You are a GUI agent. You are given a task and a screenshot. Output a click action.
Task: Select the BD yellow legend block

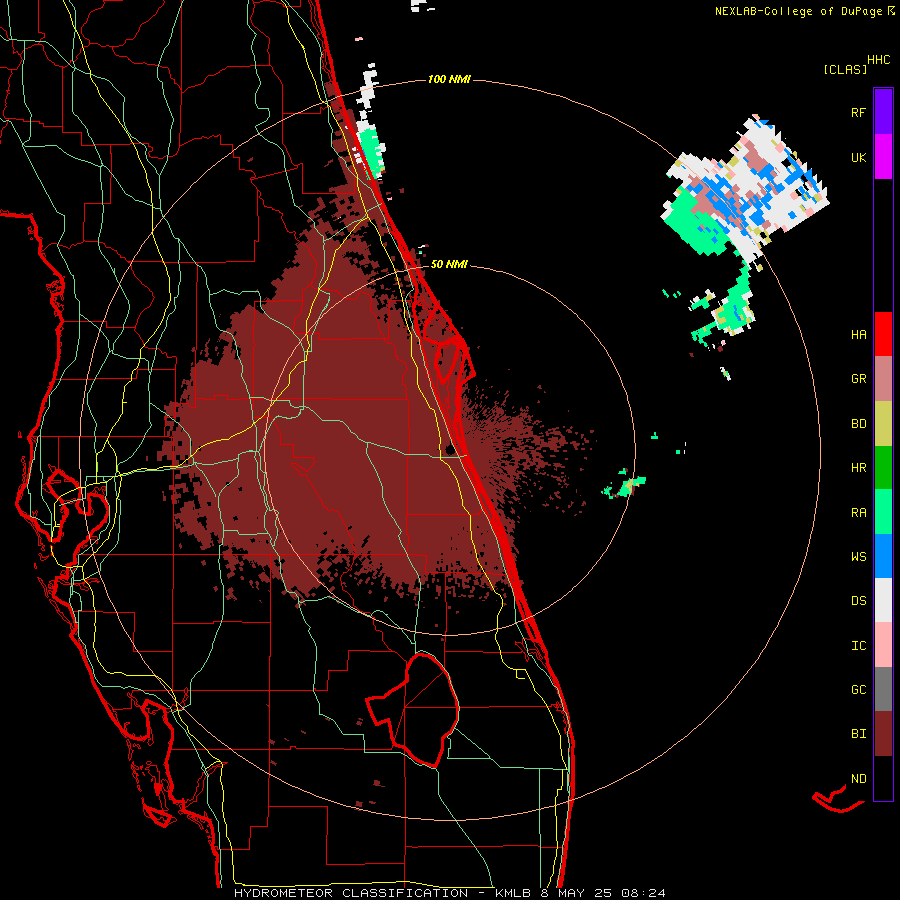point(883,424)
